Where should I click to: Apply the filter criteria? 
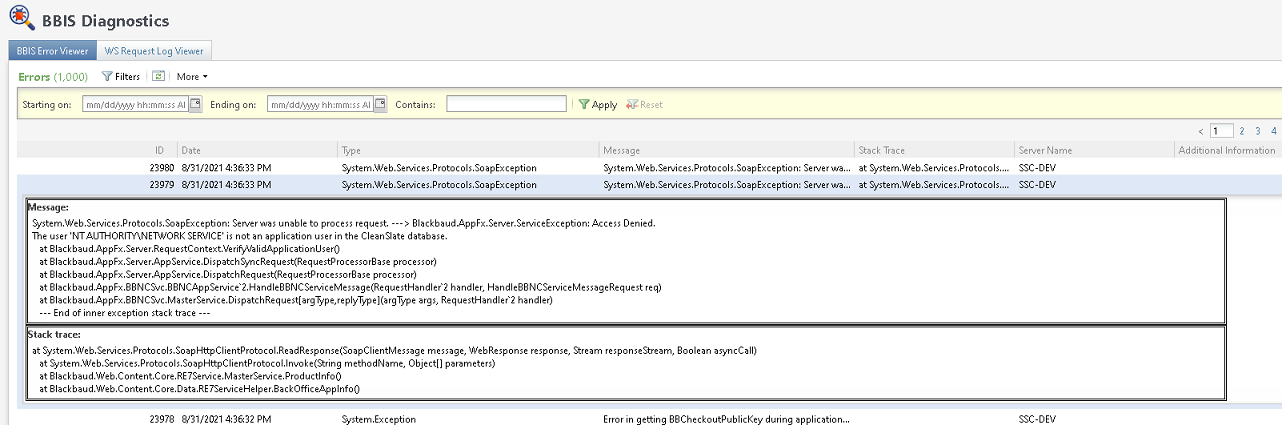point(598,104)
